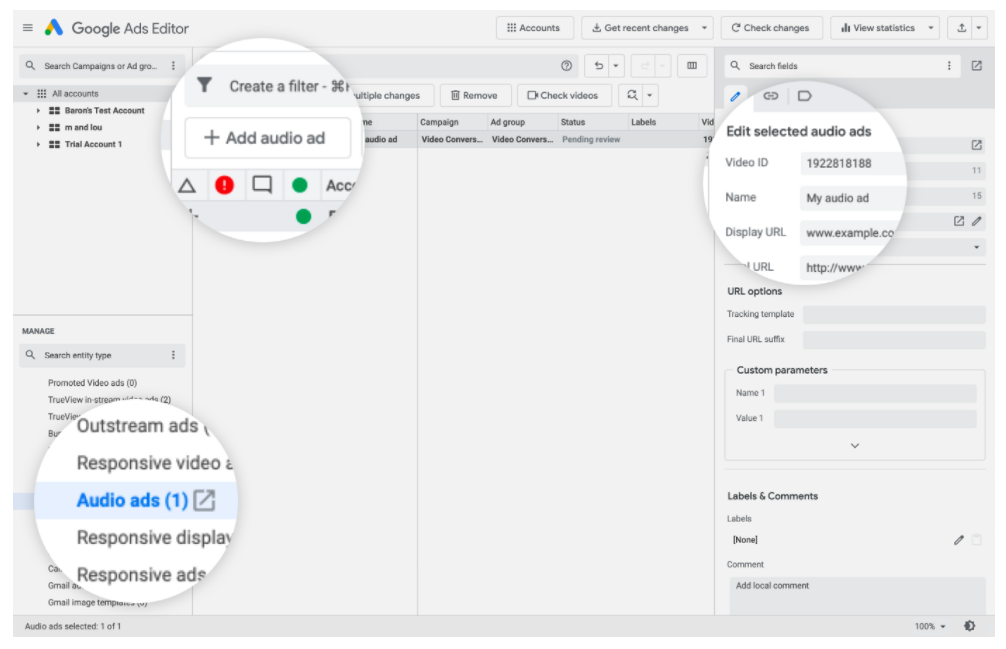Open the hamburger main menu
The width and height of the screenshot is (1006, 649).
[x=28, y=28]
